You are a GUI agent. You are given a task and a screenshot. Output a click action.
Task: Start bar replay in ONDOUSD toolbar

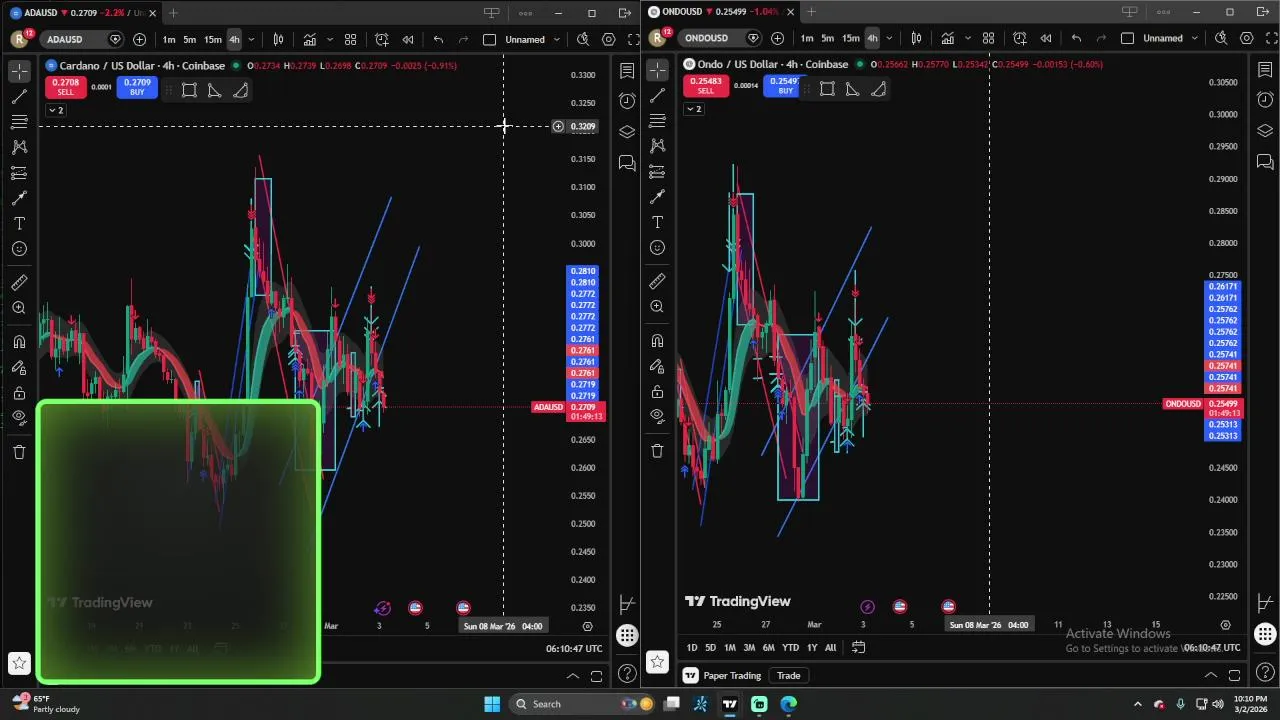[x=1045, y=38]
